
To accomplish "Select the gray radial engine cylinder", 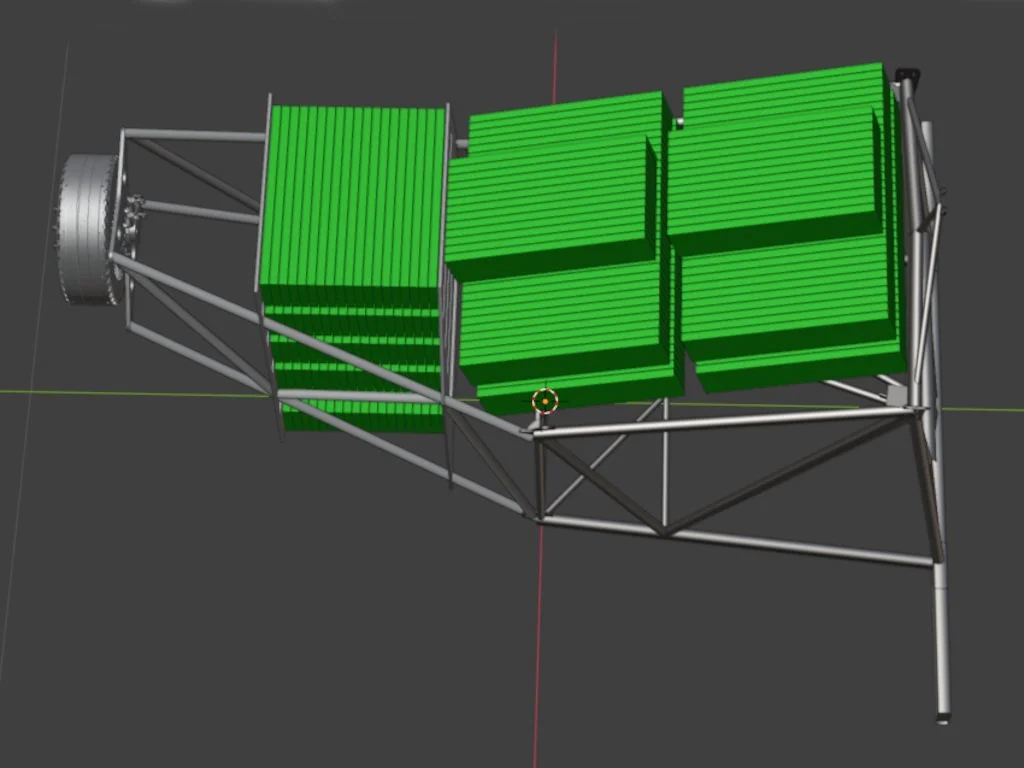I will pyautogui.click(x=88, y=230).
